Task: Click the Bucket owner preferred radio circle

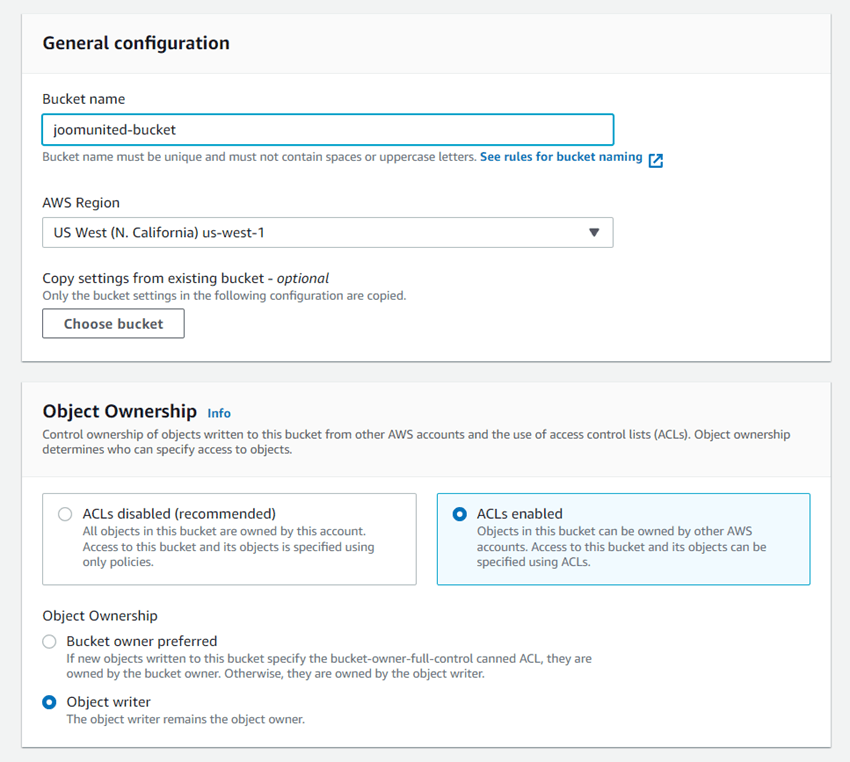Action: tap(49, 641)
